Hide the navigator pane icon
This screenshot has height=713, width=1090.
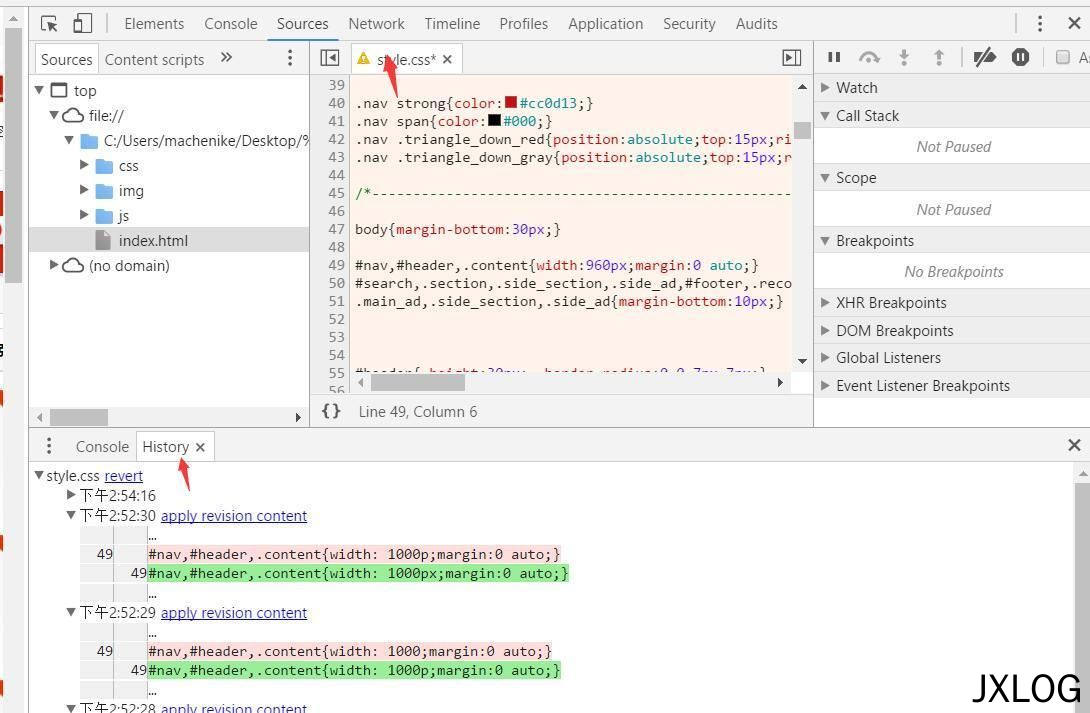[330, 58]
